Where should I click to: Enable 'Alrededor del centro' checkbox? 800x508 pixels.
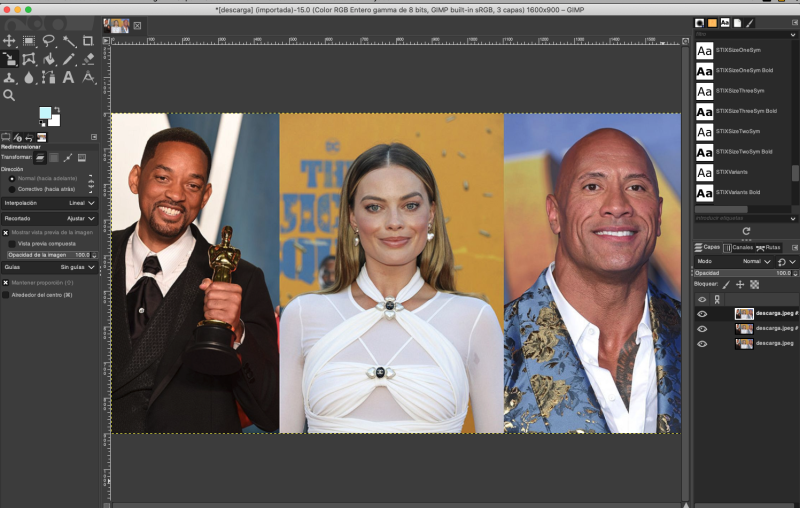tap(5, 295)
